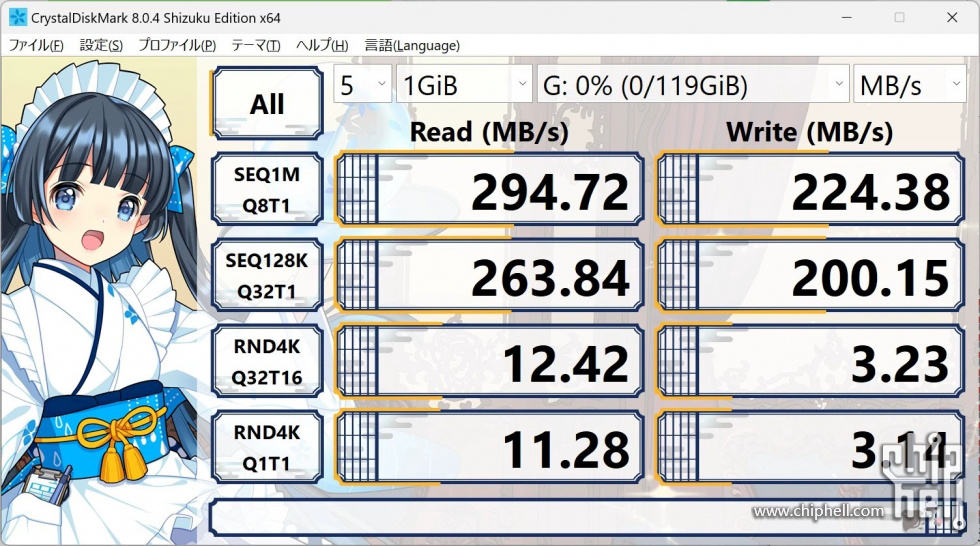Click the Write (MB/s) column header

810,132
